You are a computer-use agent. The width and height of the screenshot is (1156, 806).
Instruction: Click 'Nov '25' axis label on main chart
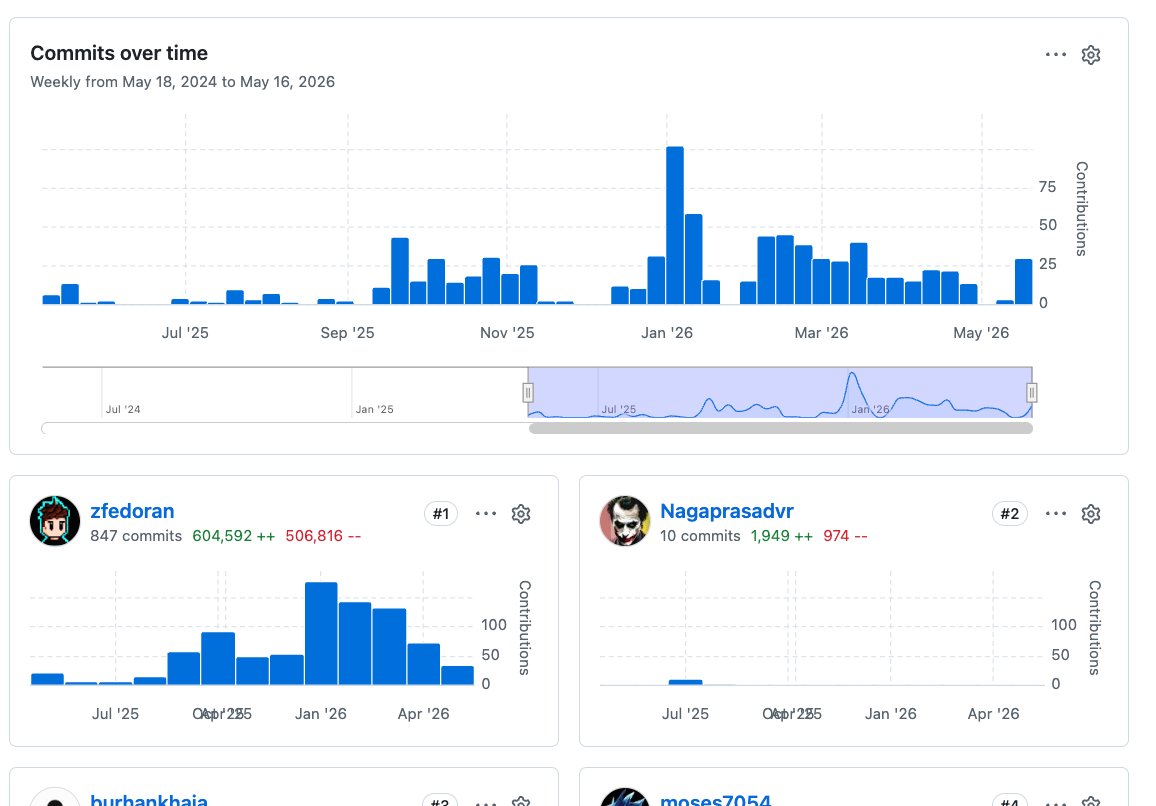coord(507,333)
